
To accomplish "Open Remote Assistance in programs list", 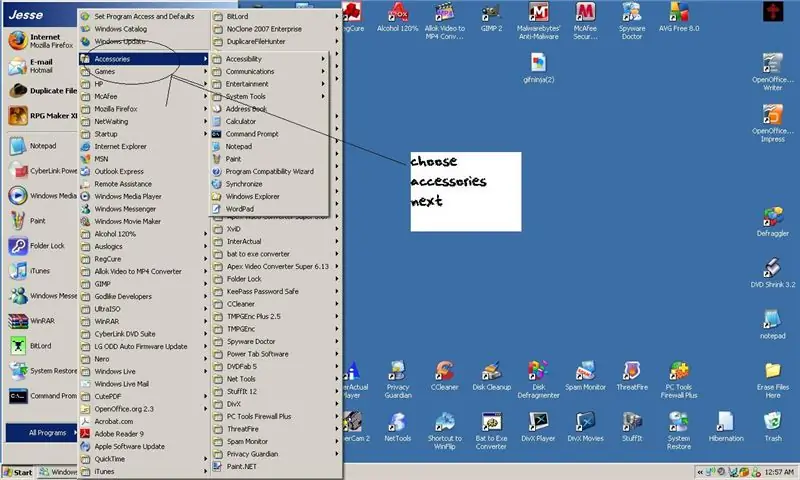I will pyautogui.click(x=144, y=184).
